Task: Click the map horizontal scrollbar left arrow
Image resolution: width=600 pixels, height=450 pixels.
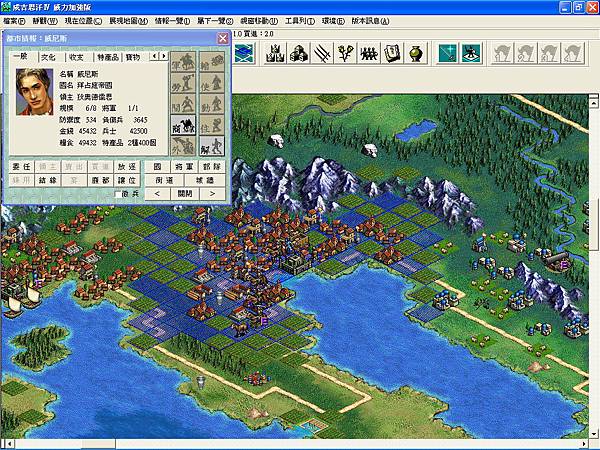Action: (x=10, y=444)
